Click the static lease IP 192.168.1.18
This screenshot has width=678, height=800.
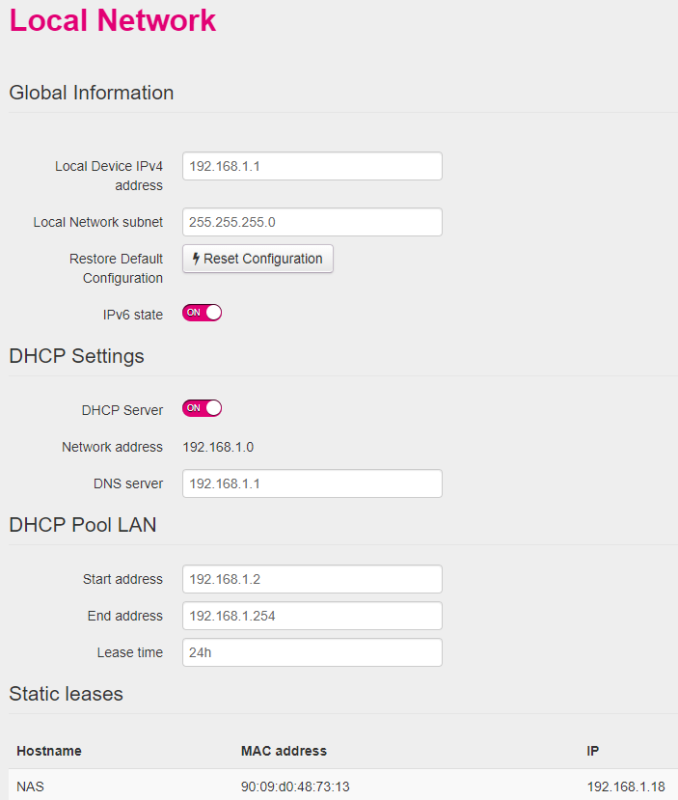[626, 787]
